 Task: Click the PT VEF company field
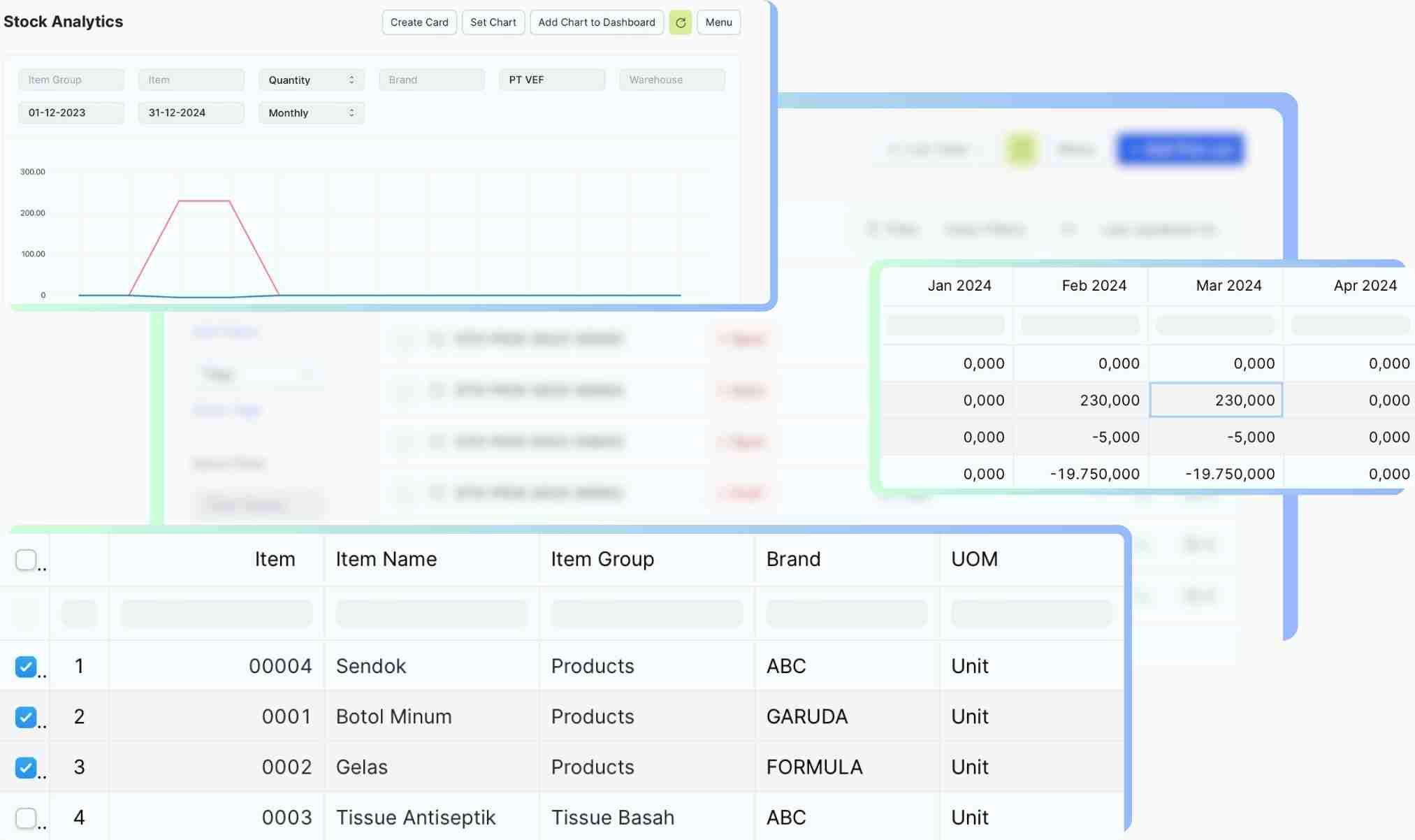(551, 80)
